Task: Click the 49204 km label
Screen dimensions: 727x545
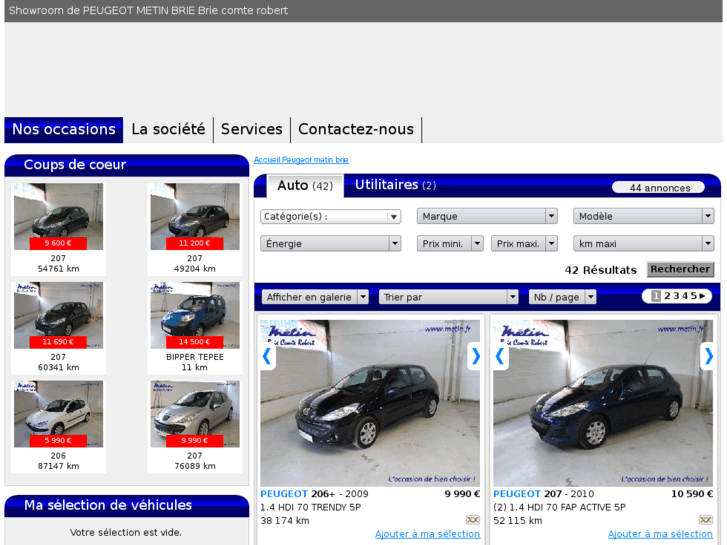Action: tap(195, 269)
